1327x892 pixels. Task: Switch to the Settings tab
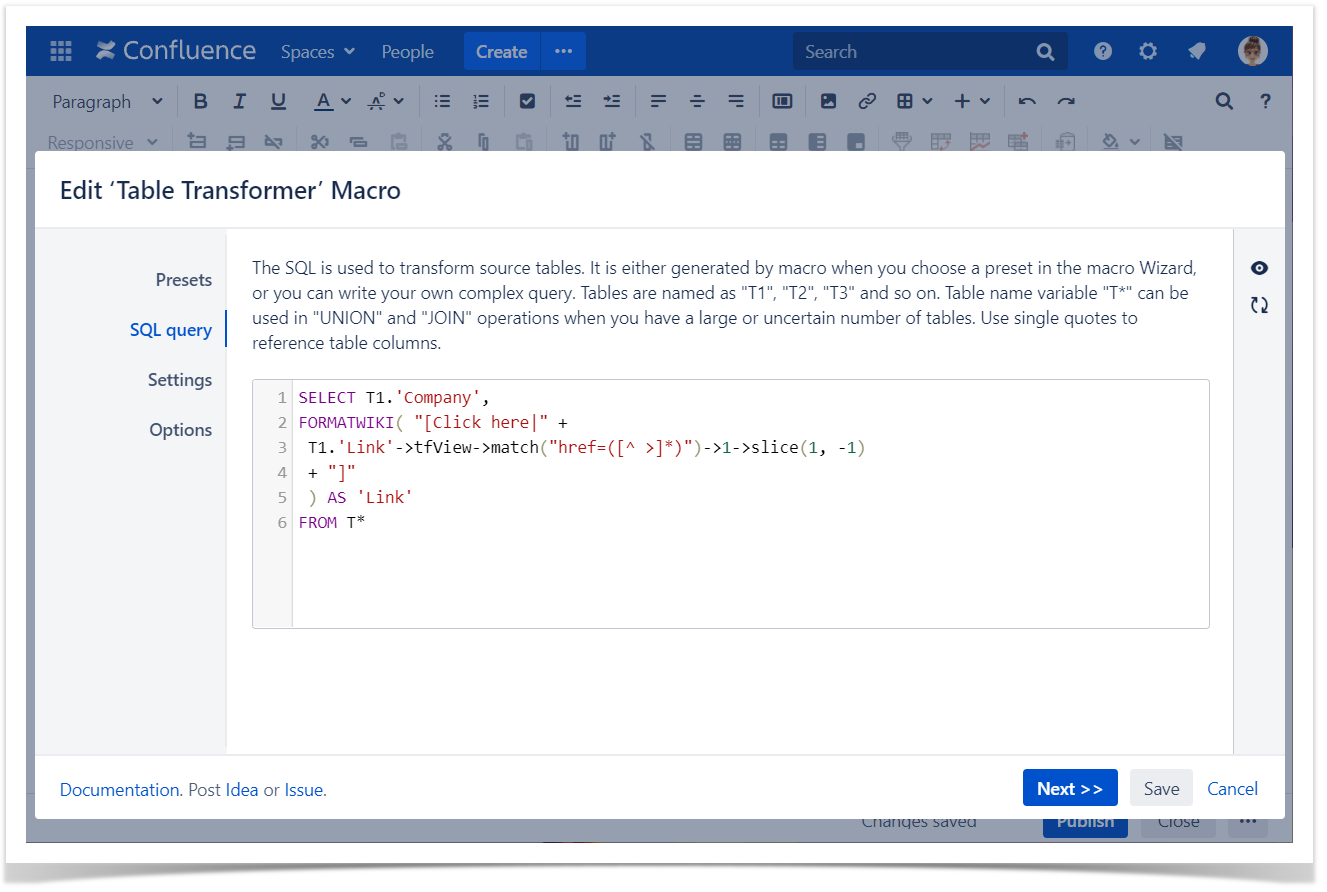(180, 380)
